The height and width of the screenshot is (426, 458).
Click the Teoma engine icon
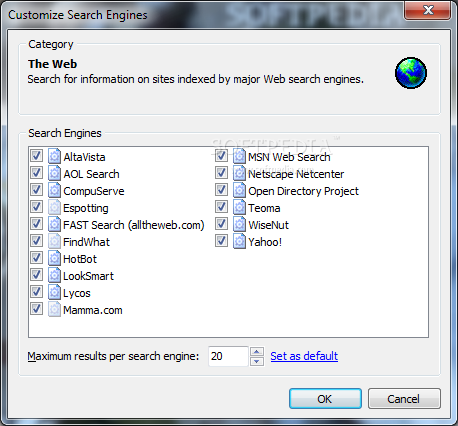(239, 207)
